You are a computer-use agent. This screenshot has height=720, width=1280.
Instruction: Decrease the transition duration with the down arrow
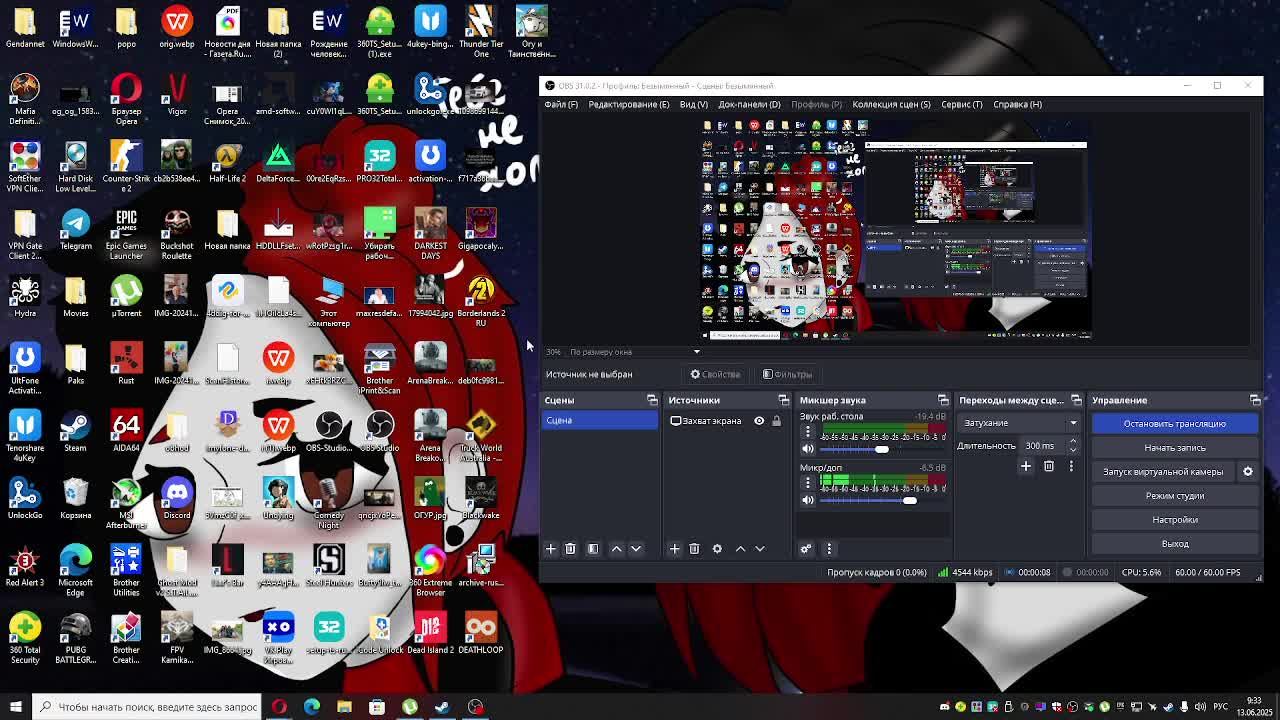click(1073, 450)
